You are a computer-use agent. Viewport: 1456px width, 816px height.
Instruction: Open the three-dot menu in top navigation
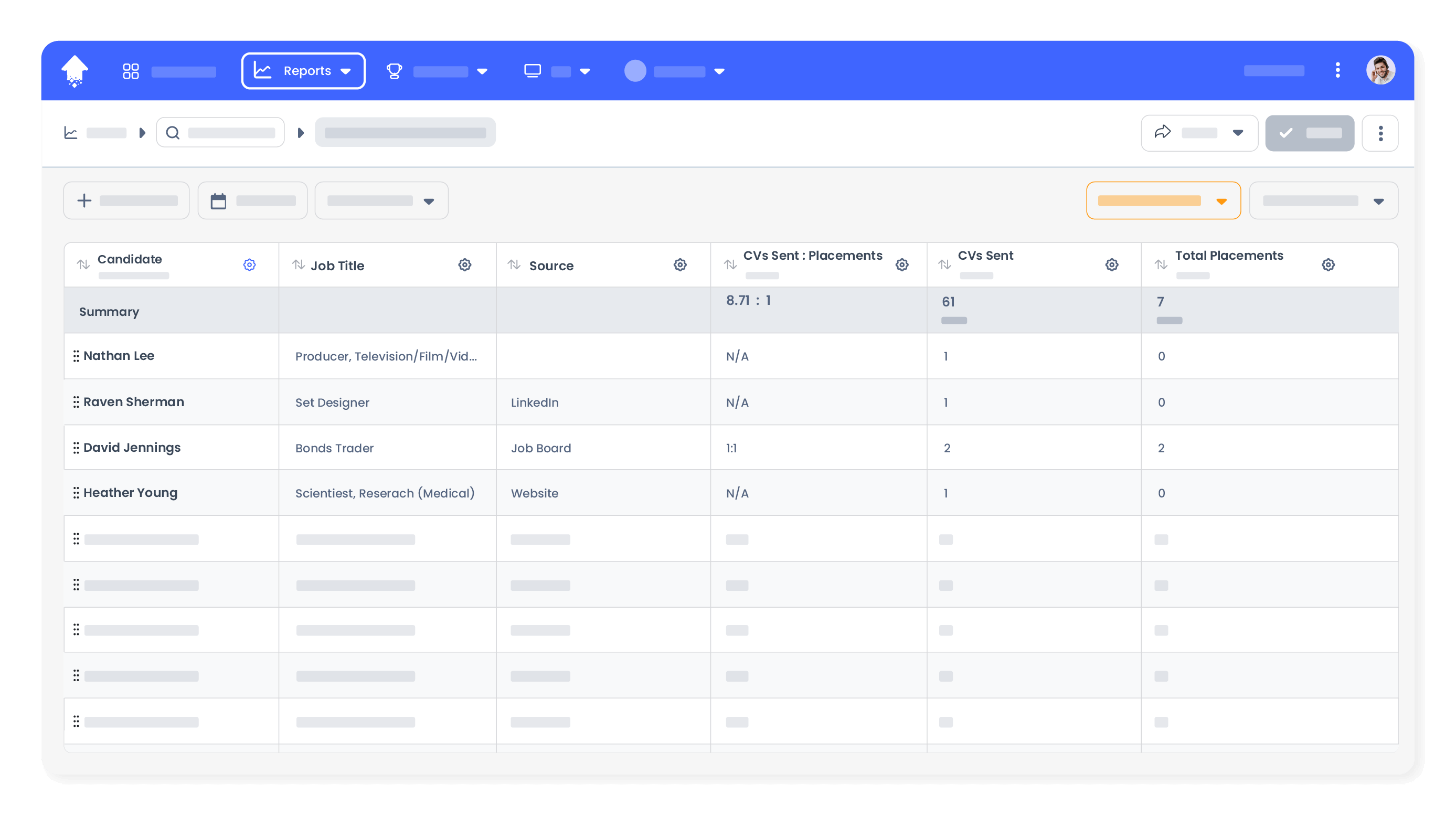point(1337,70)
